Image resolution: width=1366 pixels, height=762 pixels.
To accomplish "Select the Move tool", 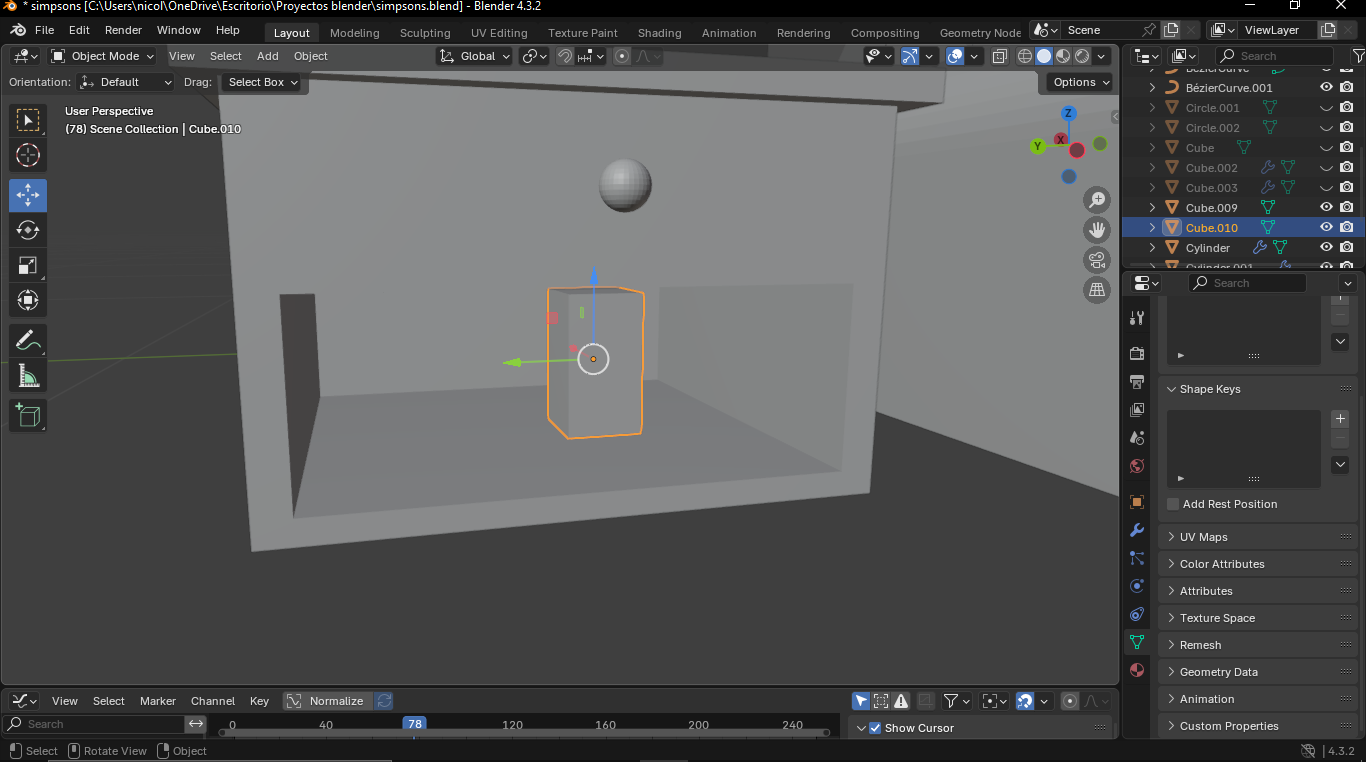I will tap(28, 195).
